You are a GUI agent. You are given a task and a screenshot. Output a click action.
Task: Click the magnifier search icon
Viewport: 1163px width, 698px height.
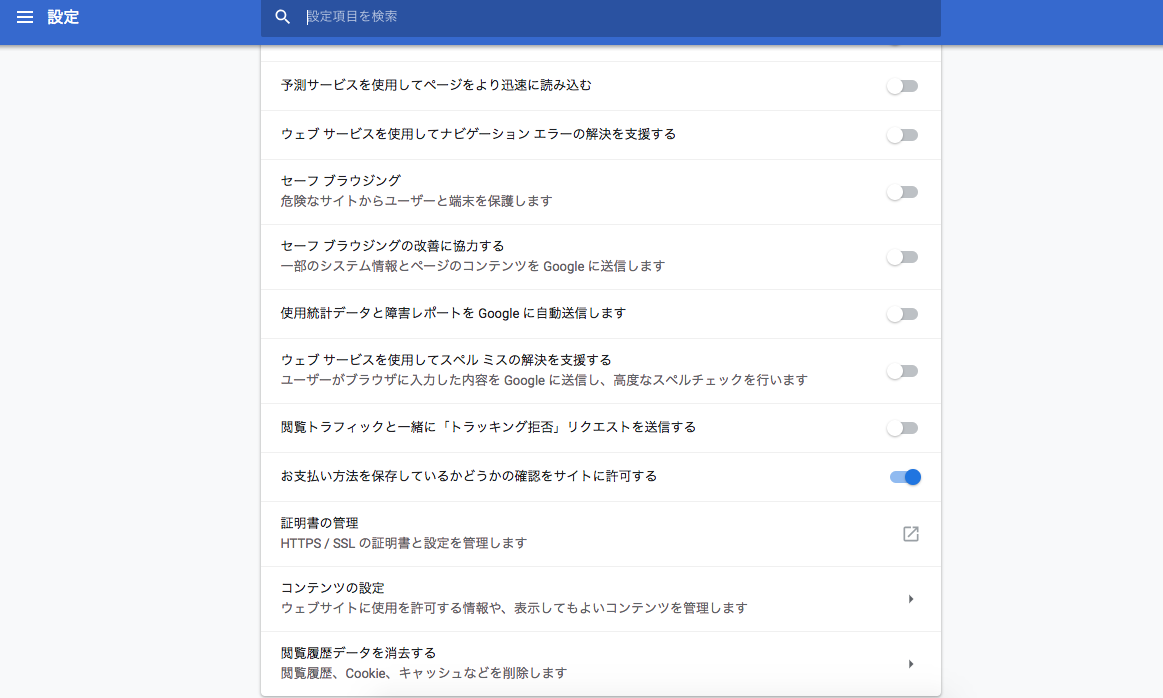point(283,17)
